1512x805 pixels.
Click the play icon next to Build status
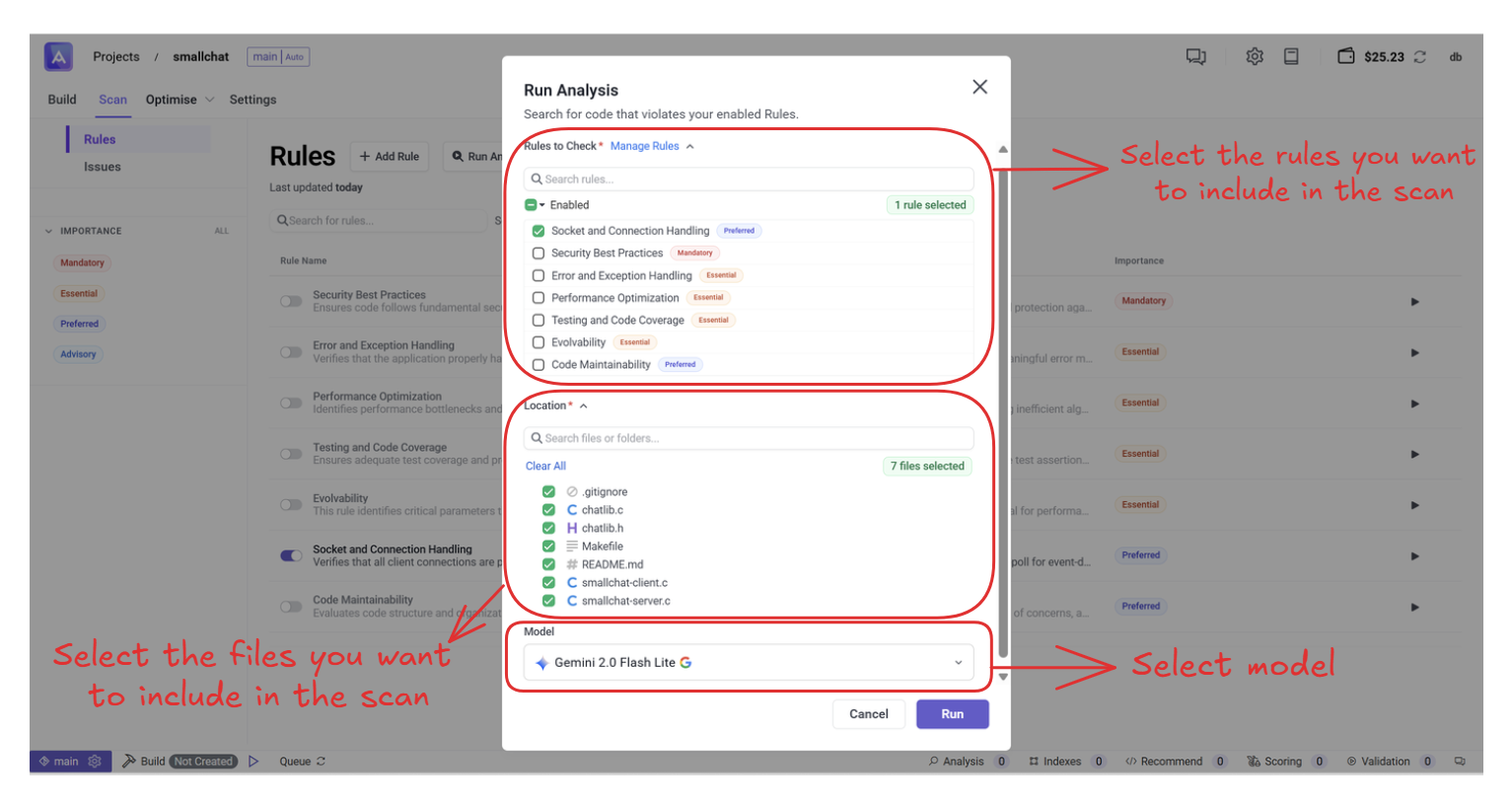point(253,762)
